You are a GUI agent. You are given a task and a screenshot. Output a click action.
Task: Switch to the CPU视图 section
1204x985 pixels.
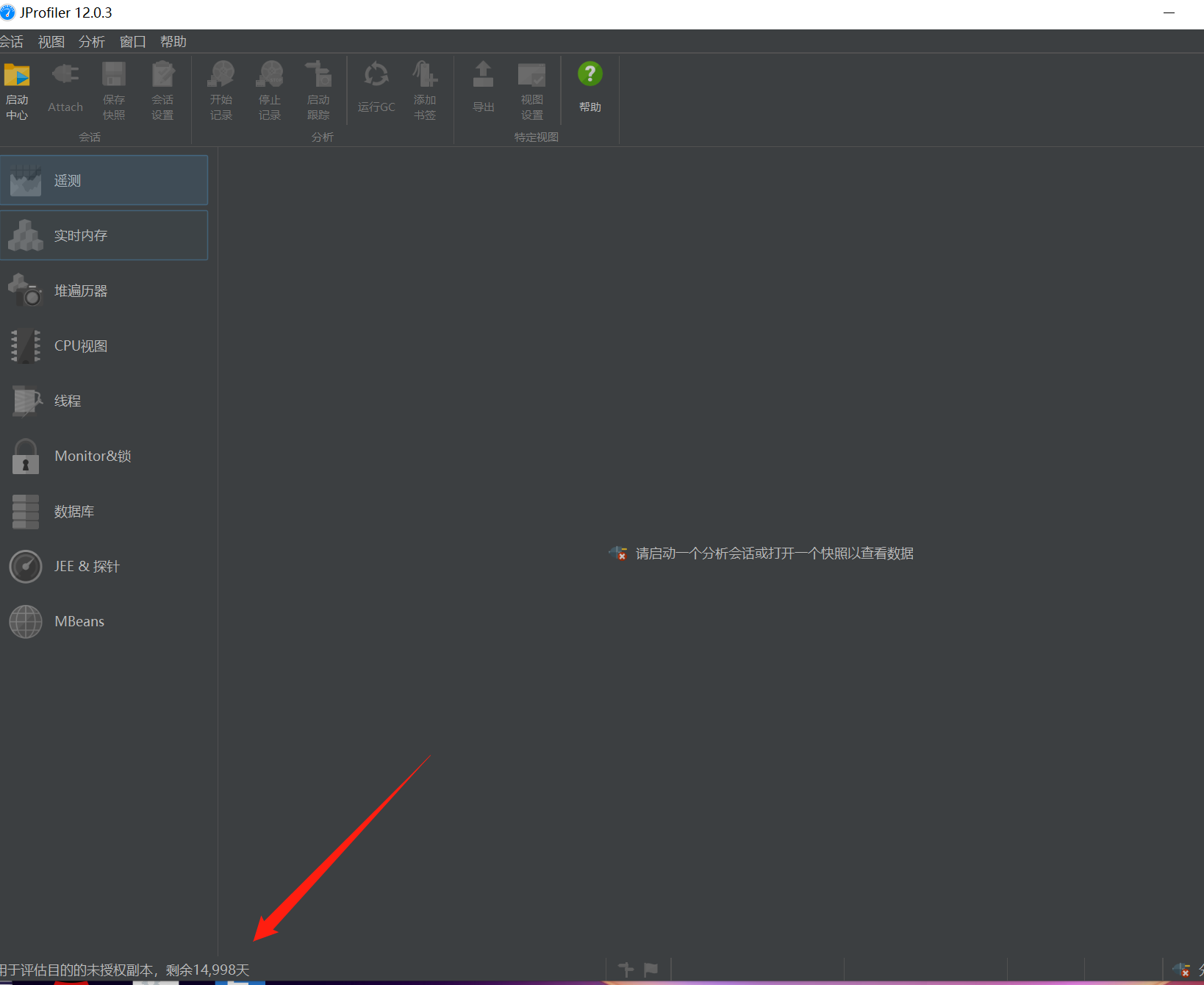coord(104,345)
